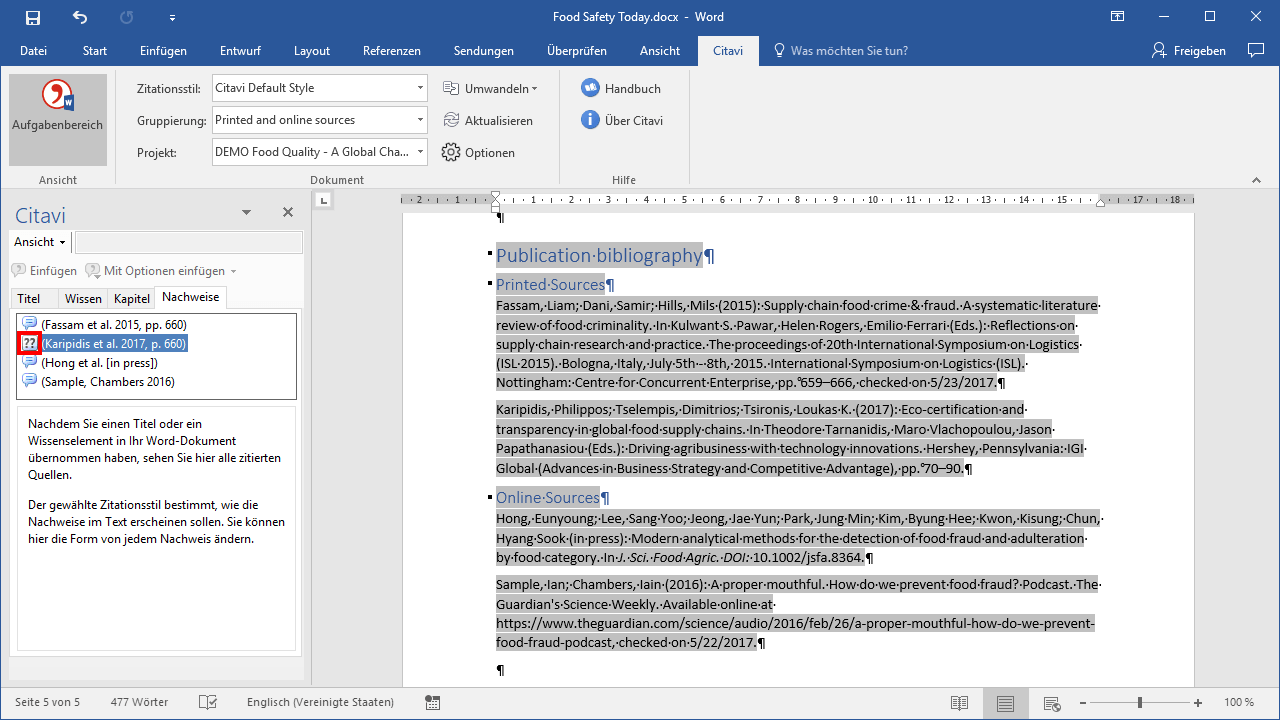1280x720 pixels.
Task: Open the Referenzen ribbon tab
Action: 391,51
